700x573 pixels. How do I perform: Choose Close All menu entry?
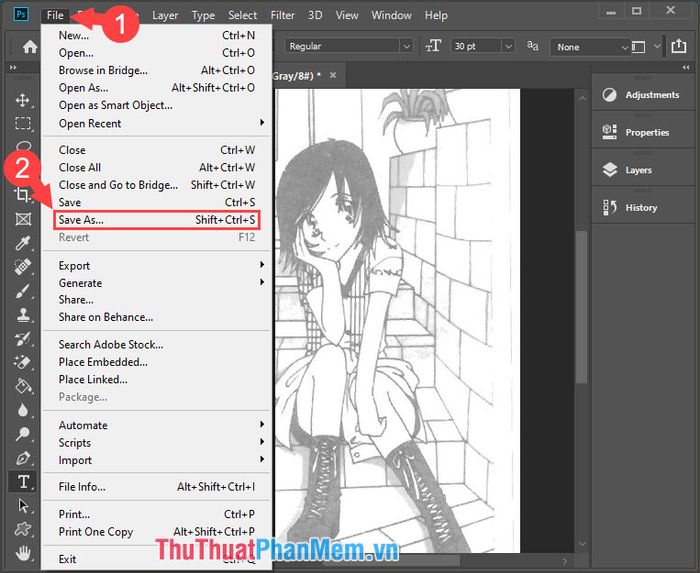pyautogui.click(x=156, y=167)
